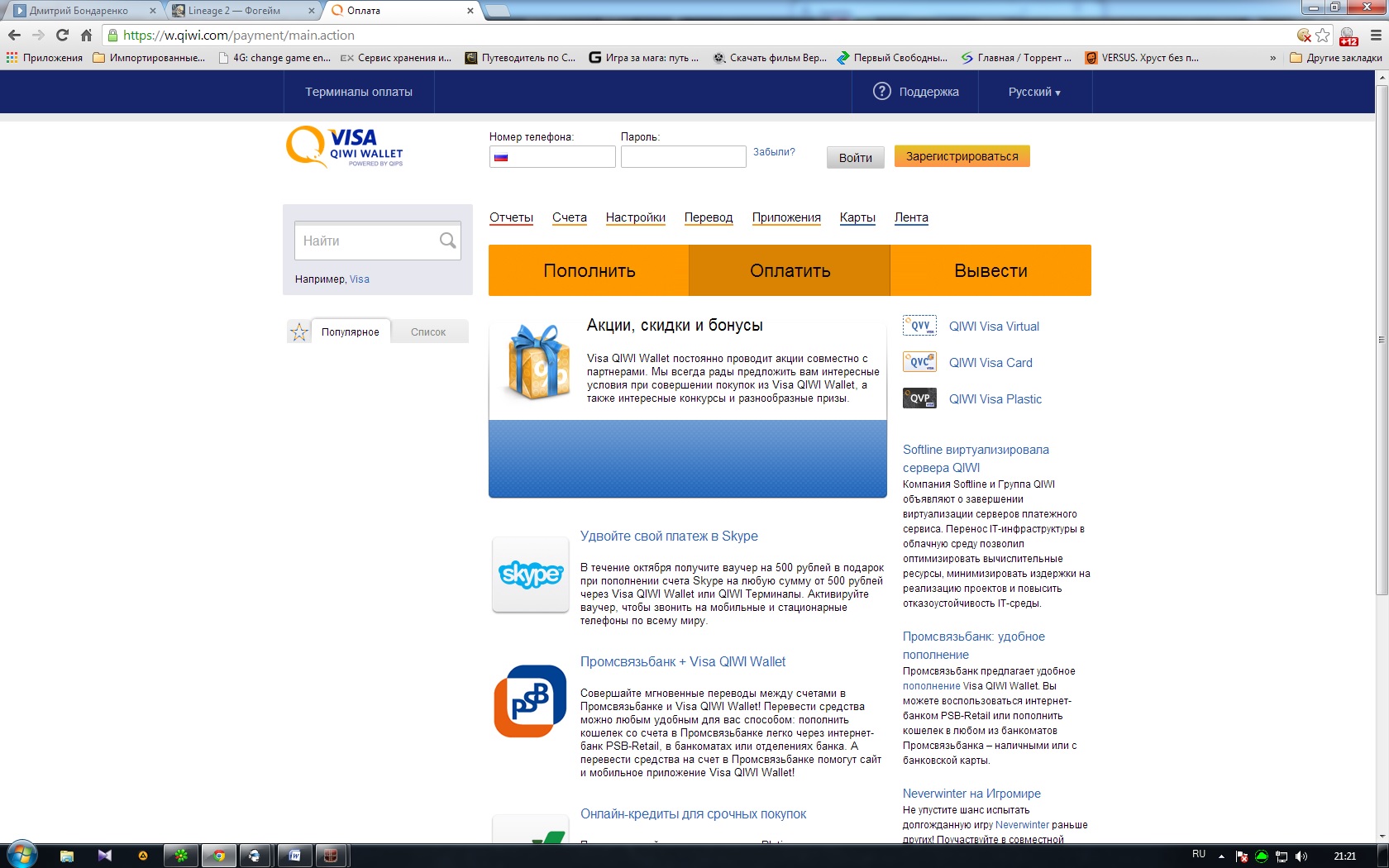This screenshot has width=1389, height=868.
Task: Click the Пополнить button
Action: click(x=589, y=270)
